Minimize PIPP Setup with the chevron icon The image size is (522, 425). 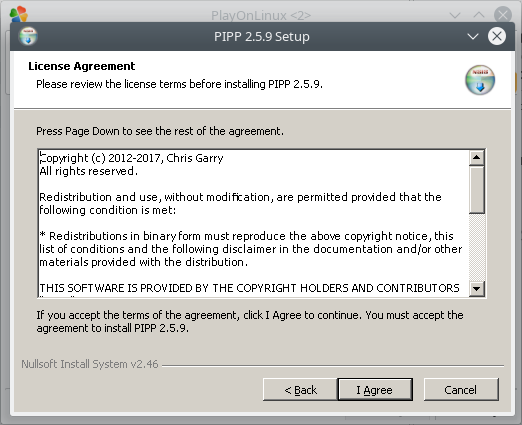473,36
